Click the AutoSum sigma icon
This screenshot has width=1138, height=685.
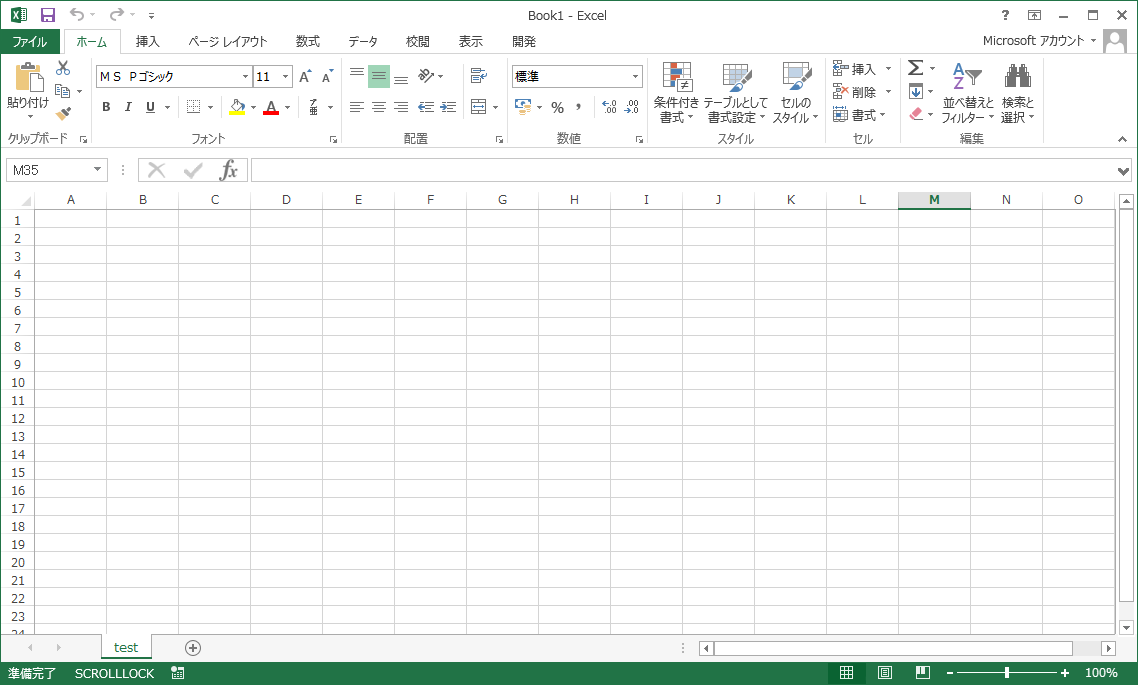click(915, 68)
